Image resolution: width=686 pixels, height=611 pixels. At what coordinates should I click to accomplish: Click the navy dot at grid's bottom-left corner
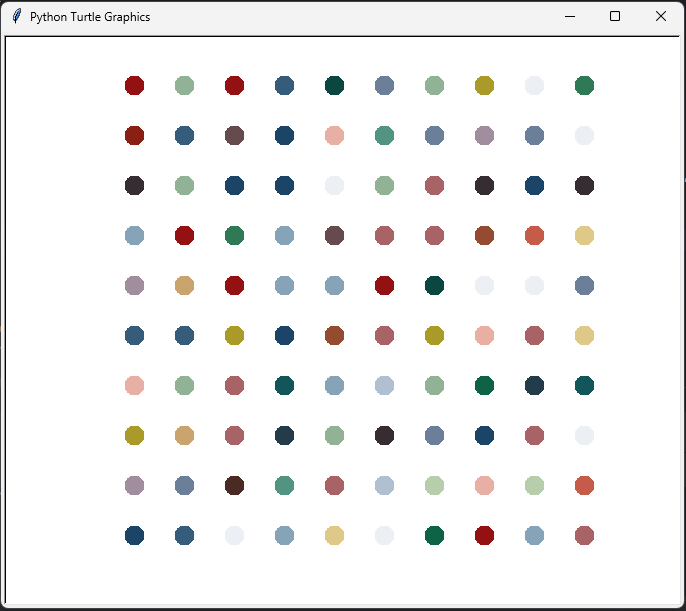click(134, 535)
